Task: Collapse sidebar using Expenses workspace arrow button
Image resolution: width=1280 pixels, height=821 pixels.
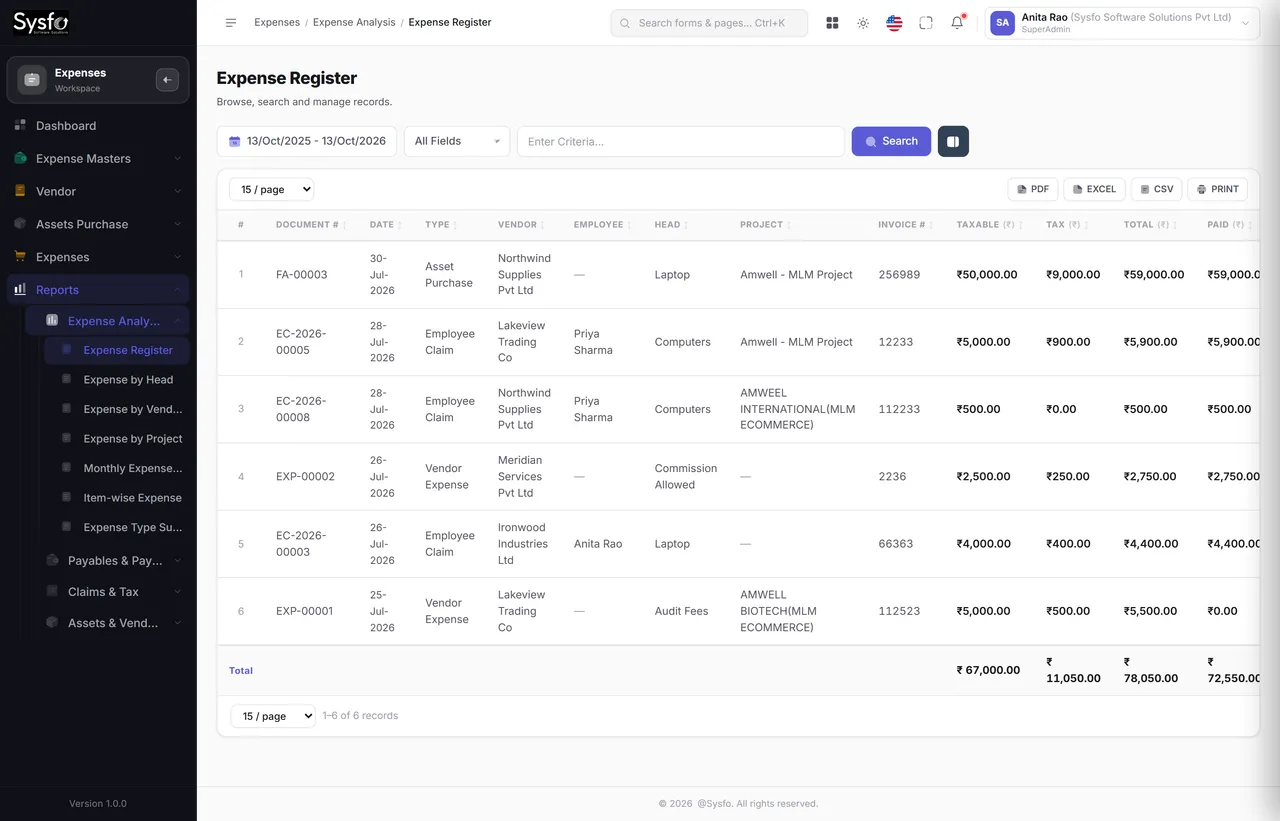Action: (167, 80)
